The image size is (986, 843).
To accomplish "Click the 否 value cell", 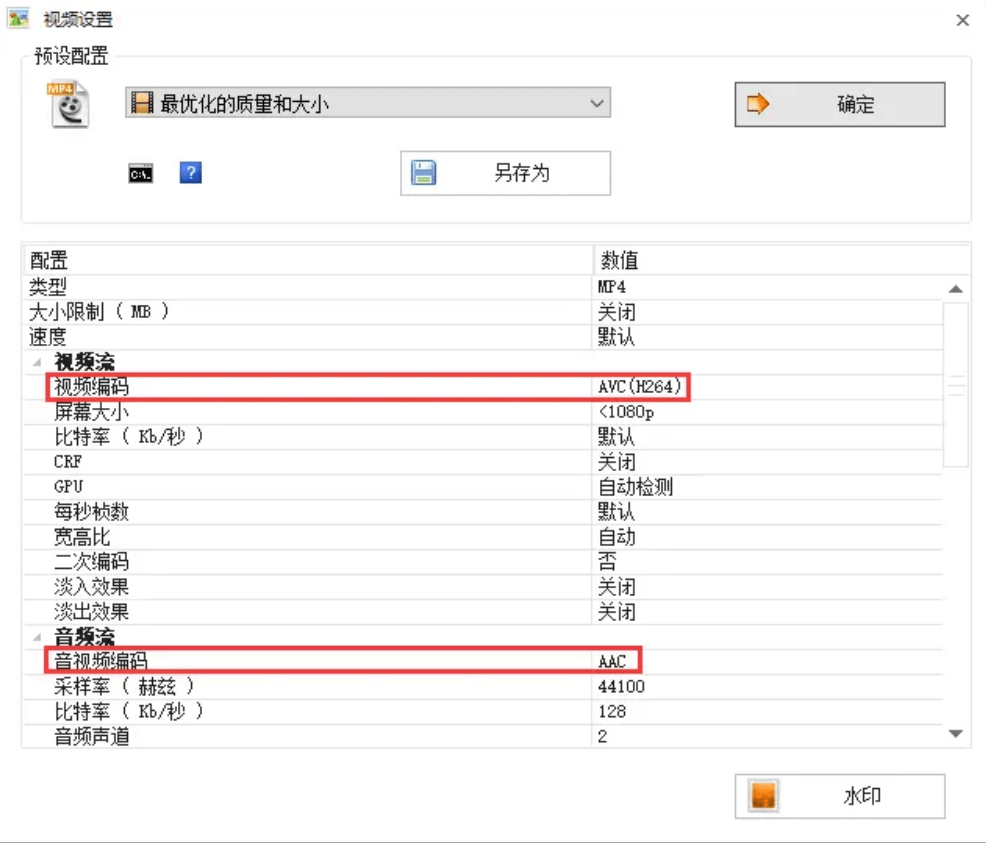I will 767,561.
